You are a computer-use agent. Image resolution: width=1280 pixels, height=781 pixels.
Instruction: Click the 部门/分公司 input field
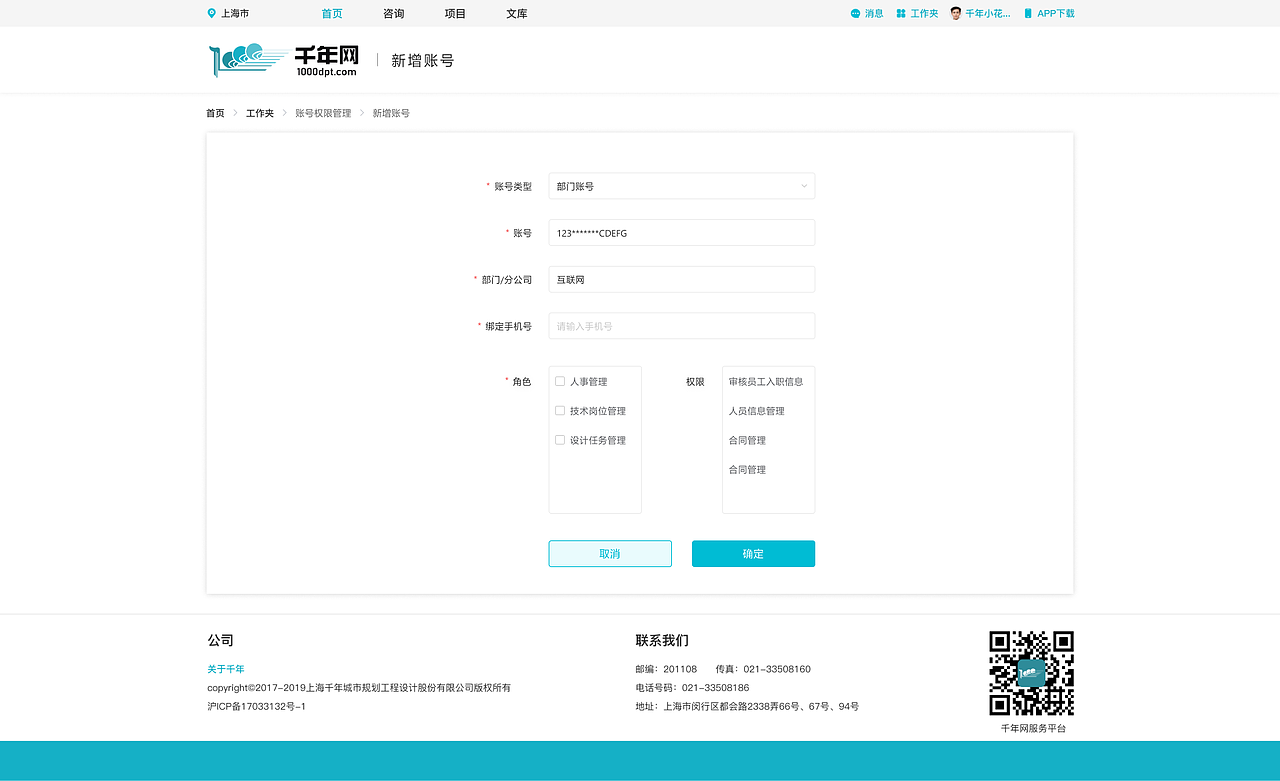point(682,280)
